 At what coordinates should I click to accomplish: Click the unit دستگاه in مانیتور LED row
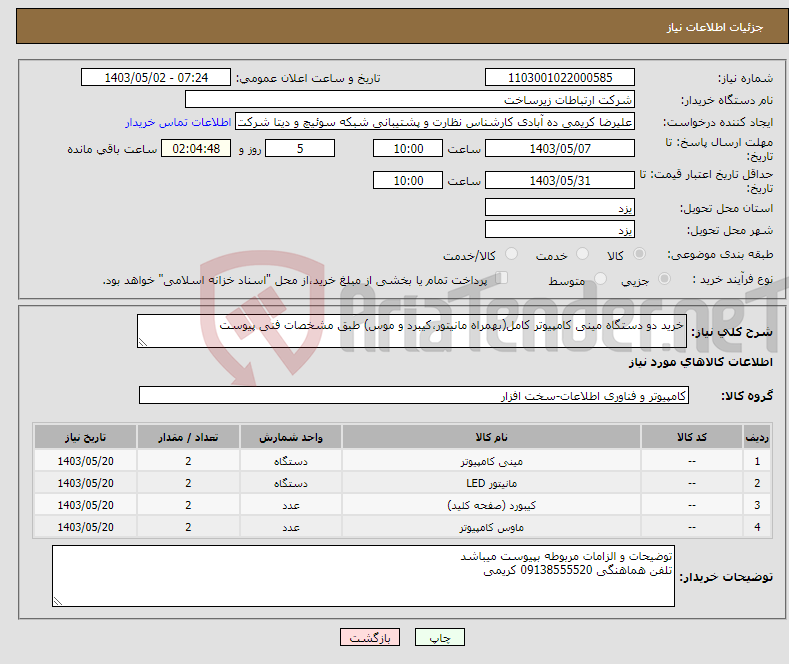[x=291, y=483]
